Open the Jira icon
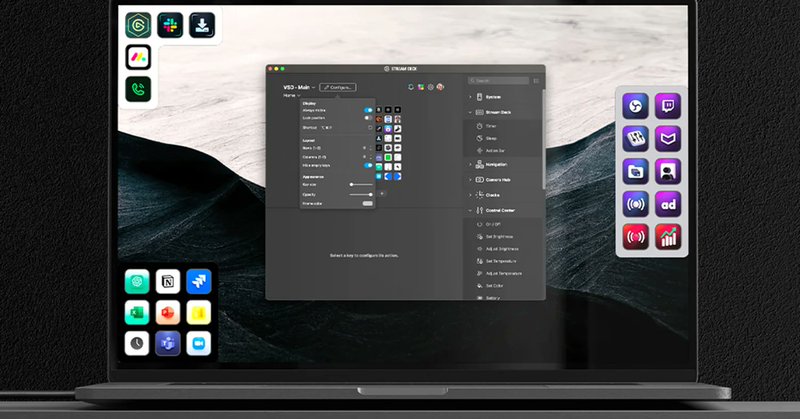The height and width of the screenshot is (419, 800). pos(199,281)
